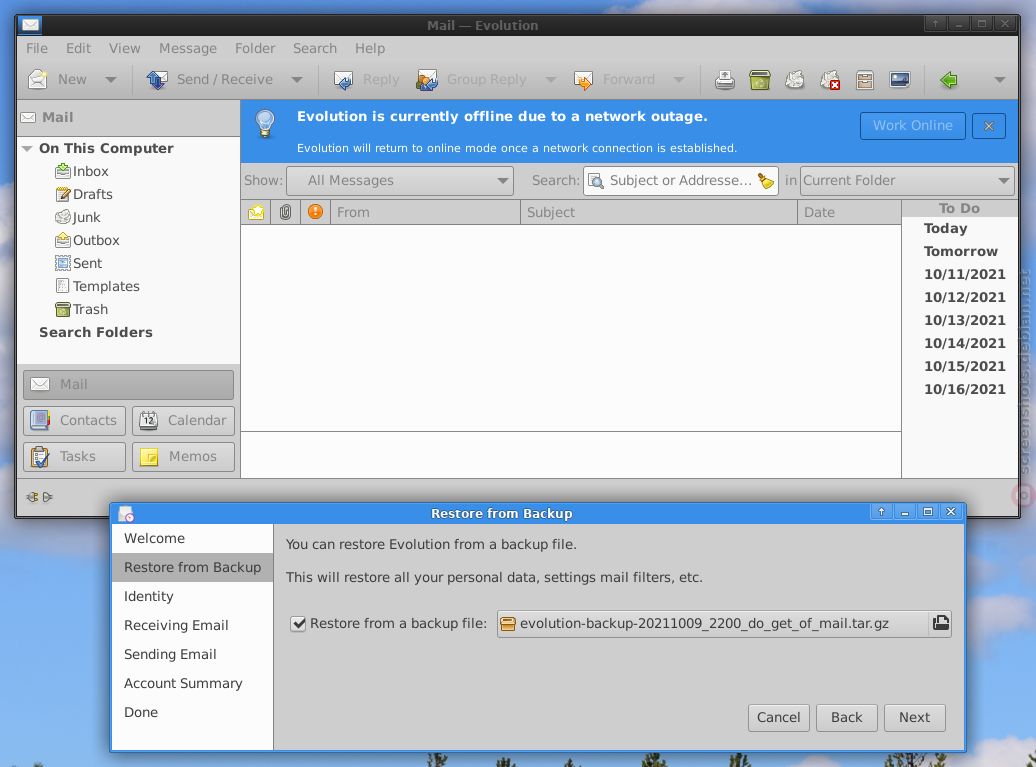This screenshot has height=767, width=1036.
Task: Click Back in Restore from Backup dialog
Action: (846, 717)
